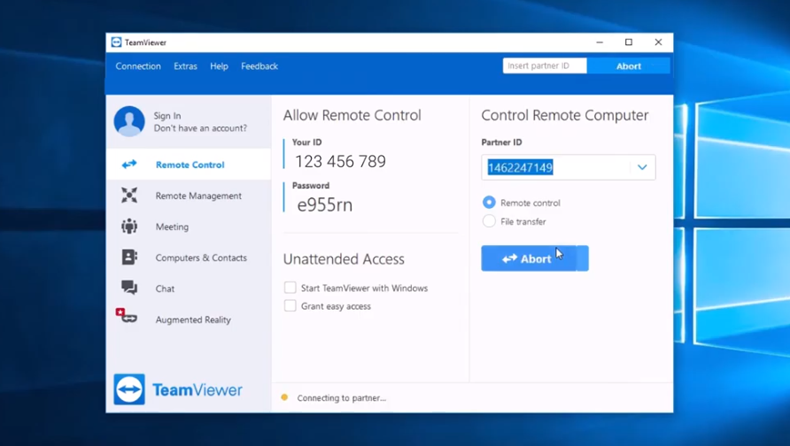Viewport: 790px width, 446px height.
Task: Select the Remote control radio button
Action: [489, 203]
